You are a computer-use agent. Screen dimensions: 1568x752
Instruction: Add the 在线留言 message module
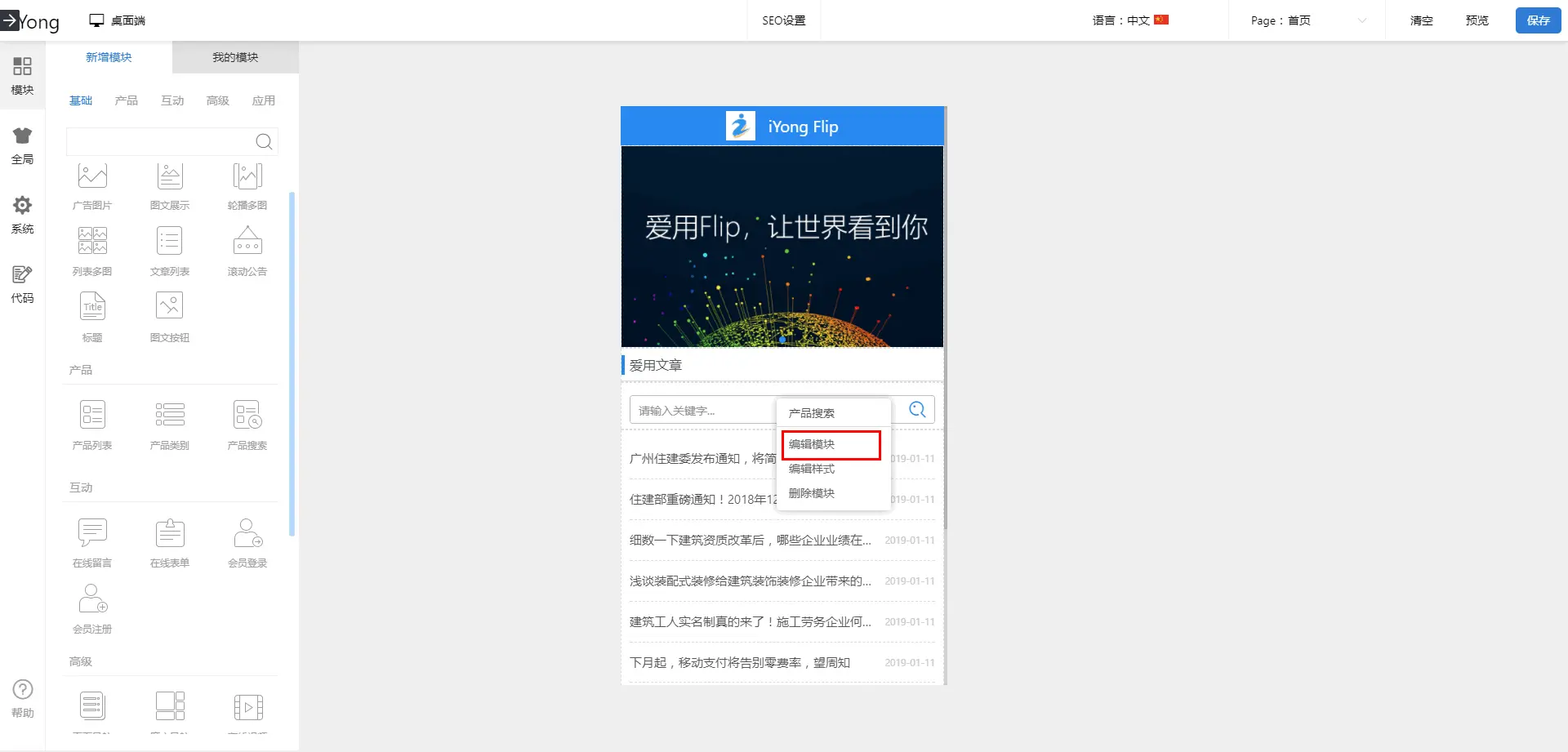(x=92, y=533)
